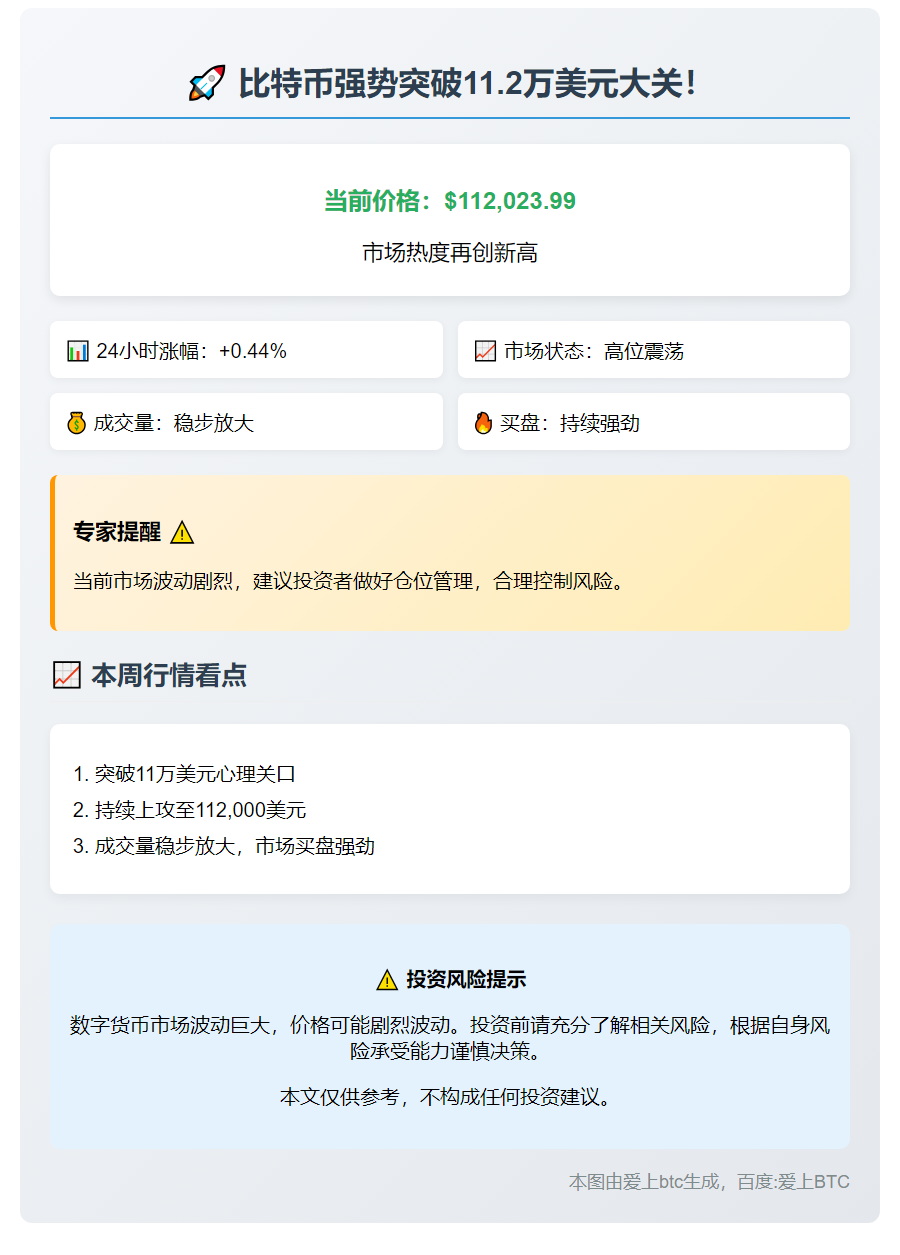Screen dimensions: 900x1255
Task: Click the chart icon beside 本周行情看点
Action: (66, 676)
